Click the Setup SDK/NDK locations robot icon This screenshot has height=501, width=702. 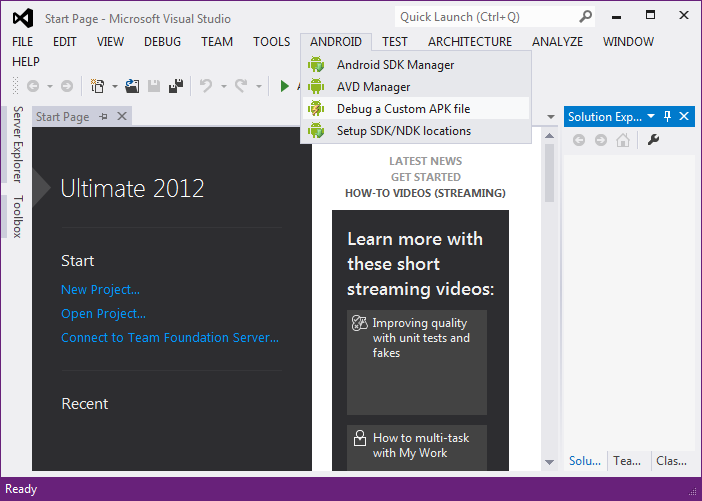(316, 130)
